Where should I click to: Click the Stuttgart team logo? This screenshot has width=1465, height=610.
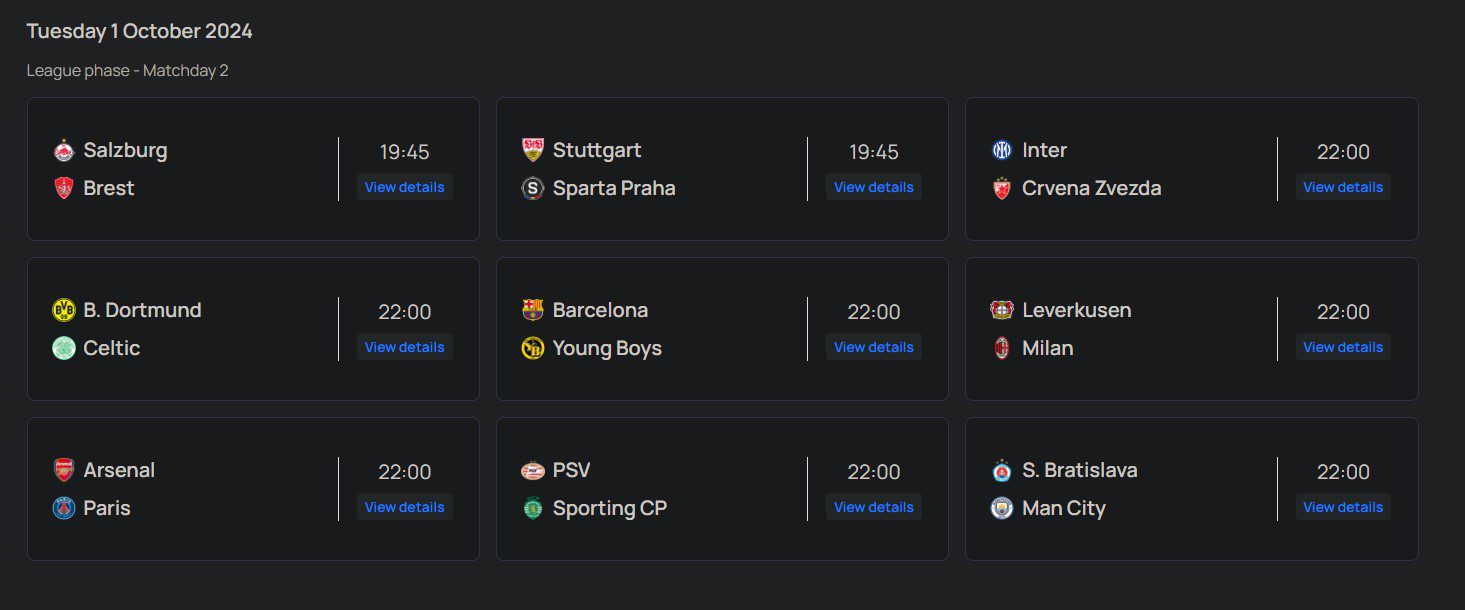533,151
